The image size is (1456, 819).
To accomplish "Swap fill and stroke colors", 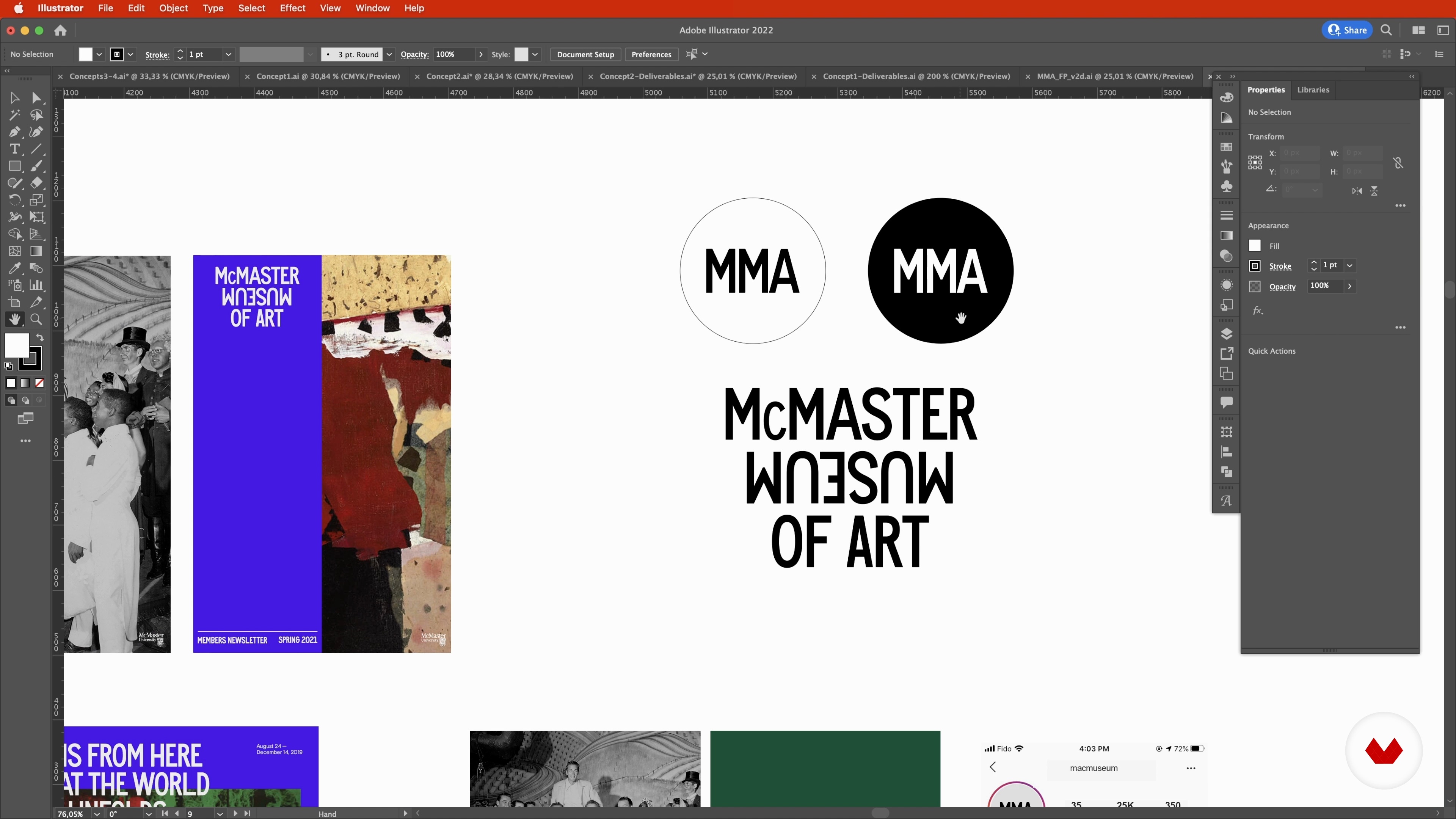I will point(40,337).
